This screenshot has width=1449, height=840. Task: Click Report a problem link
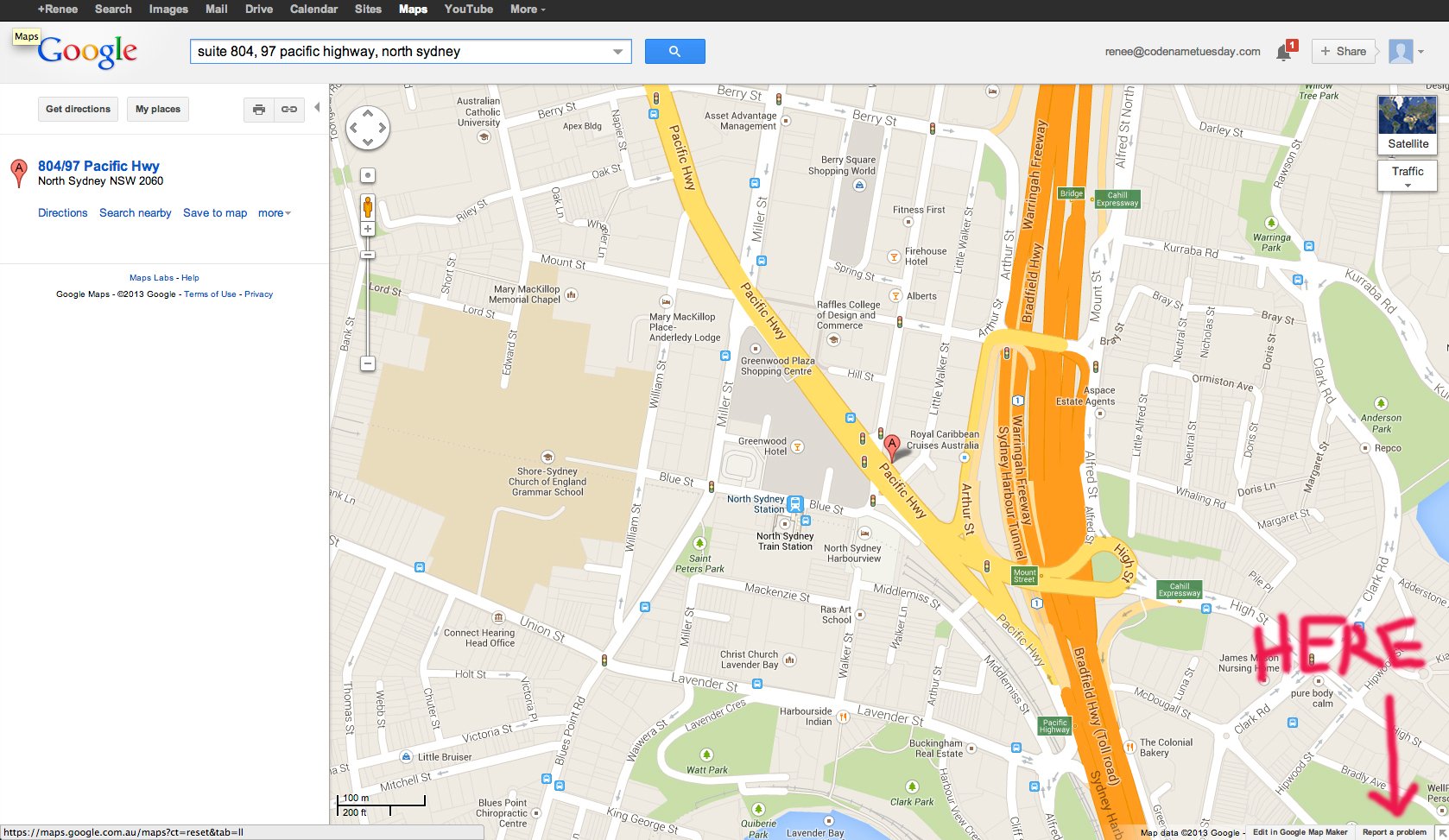(1395, 832)
